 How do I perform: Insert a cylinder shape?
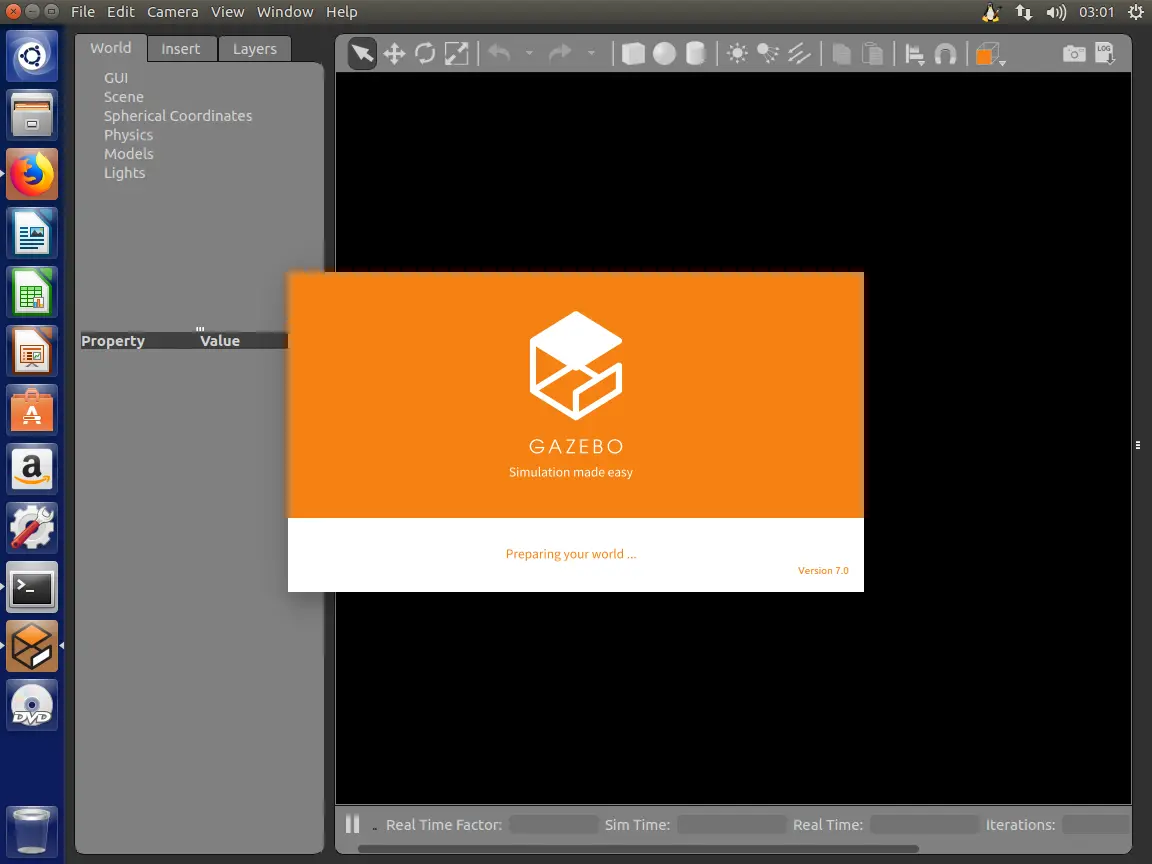tap(695, 54)
